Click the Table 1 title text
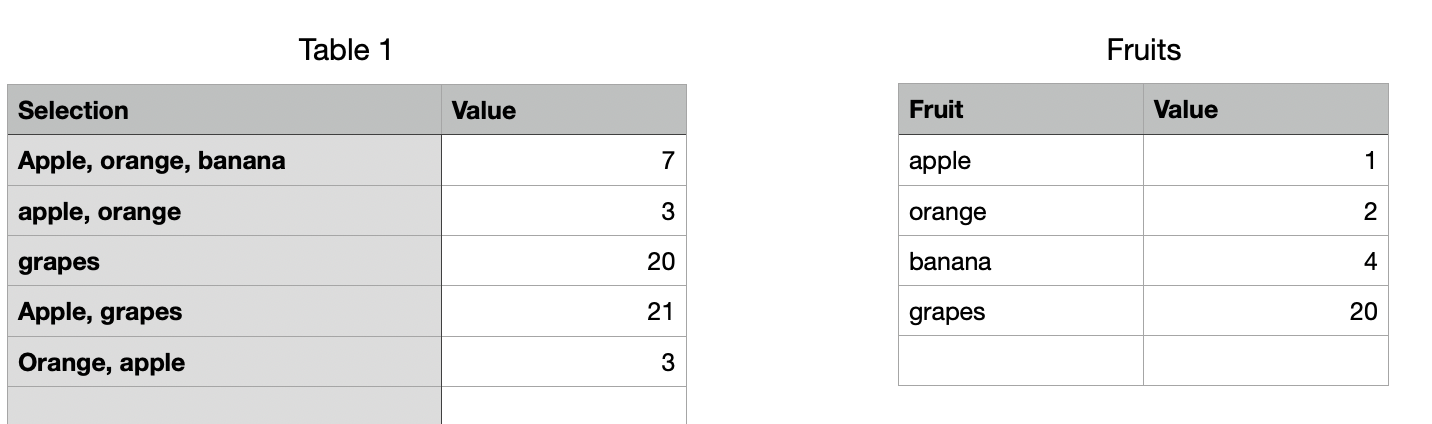 345,50
